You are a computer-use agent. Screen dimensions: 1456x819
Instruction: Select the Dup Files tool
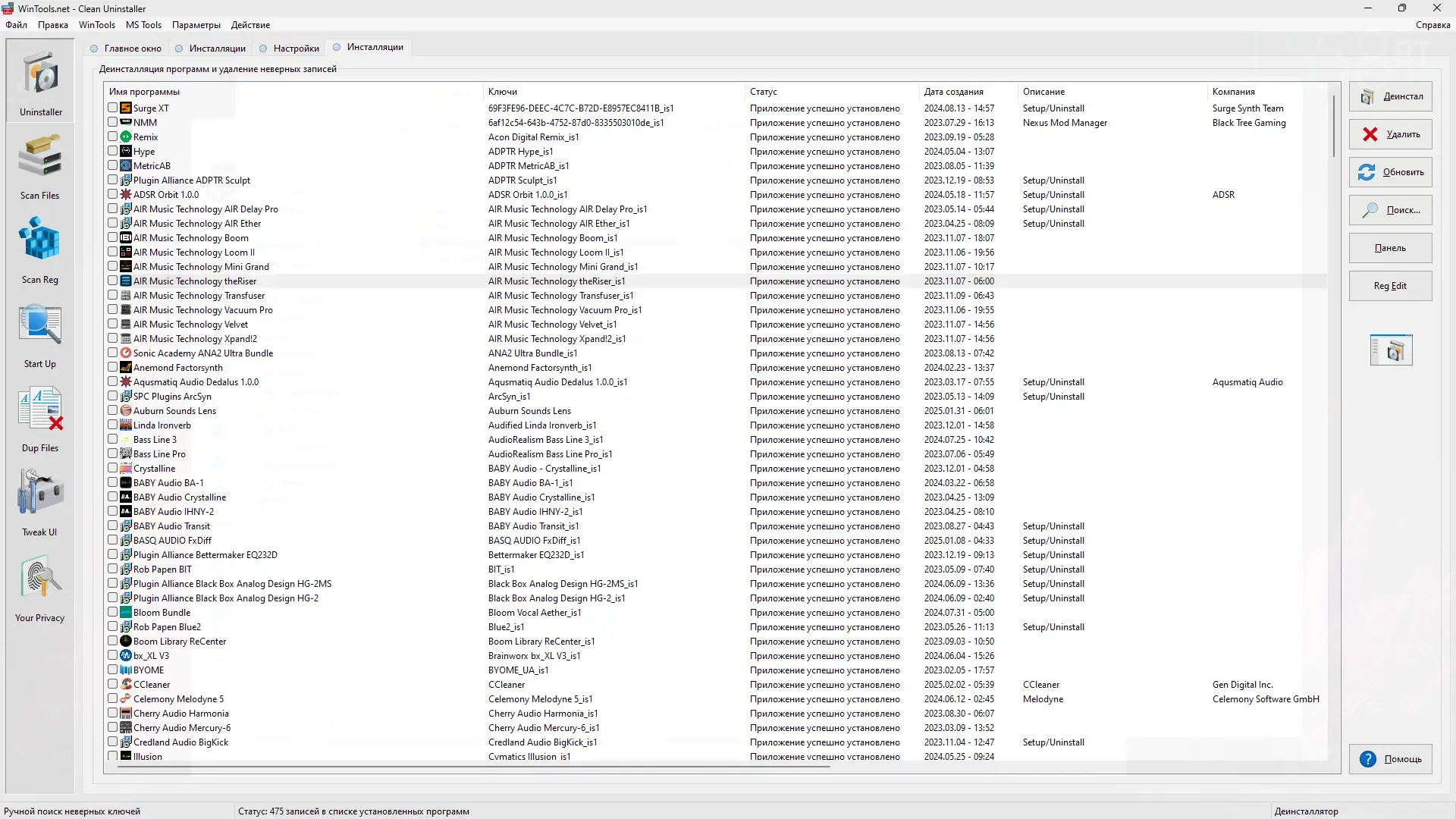[39, 417]
